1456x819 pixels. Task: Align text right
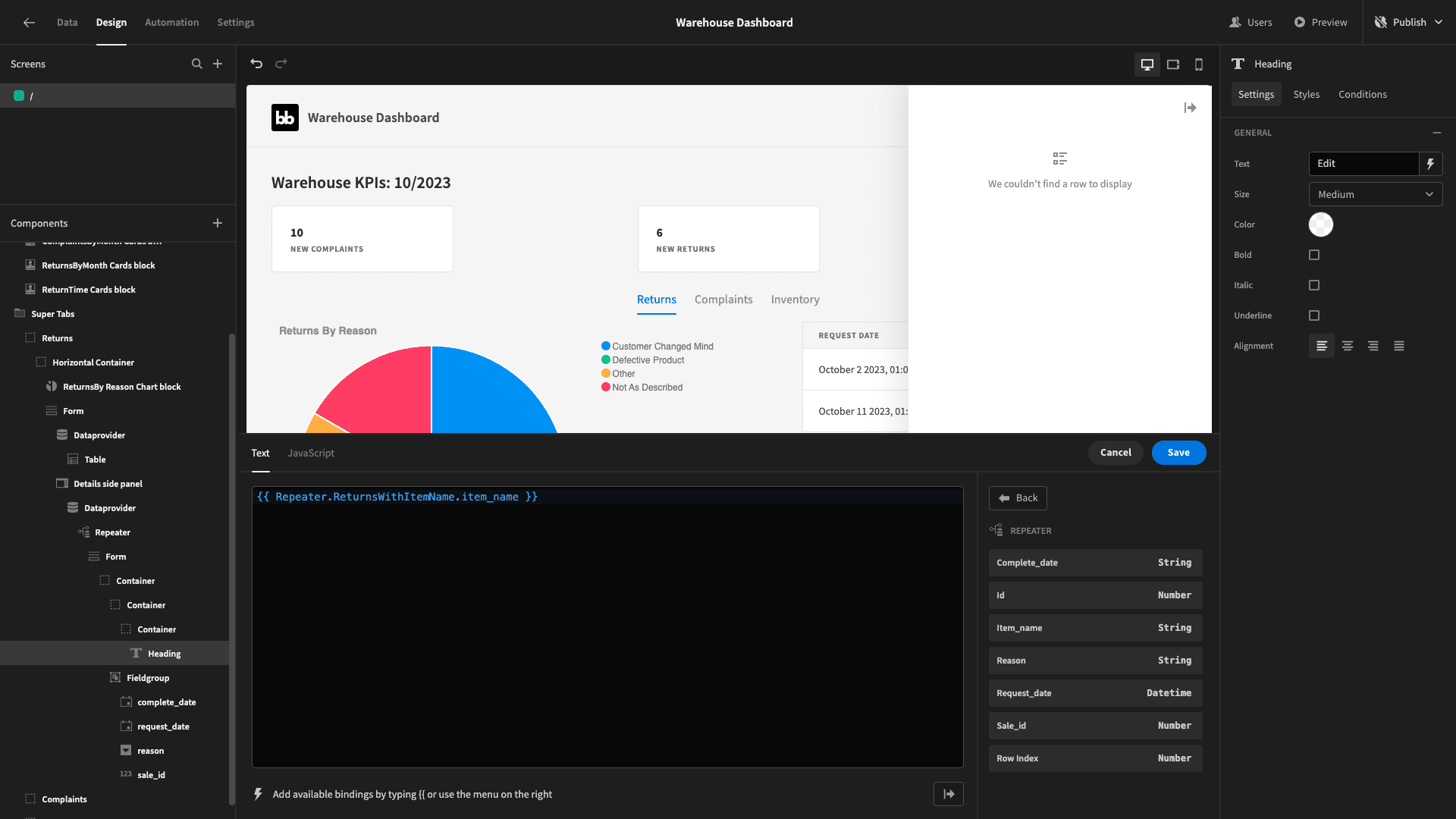pos(1373,346)
